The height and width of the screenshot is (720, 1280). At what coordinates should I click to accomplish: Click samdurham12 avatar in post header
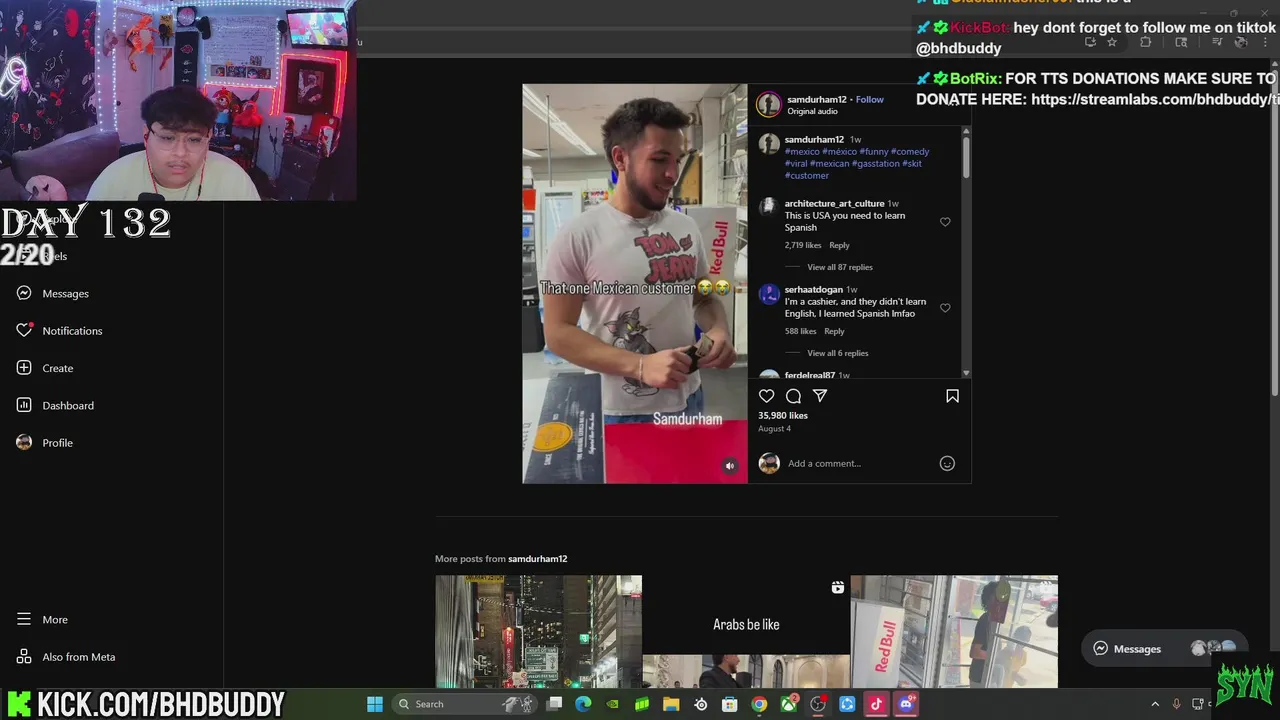coord(768,104)
